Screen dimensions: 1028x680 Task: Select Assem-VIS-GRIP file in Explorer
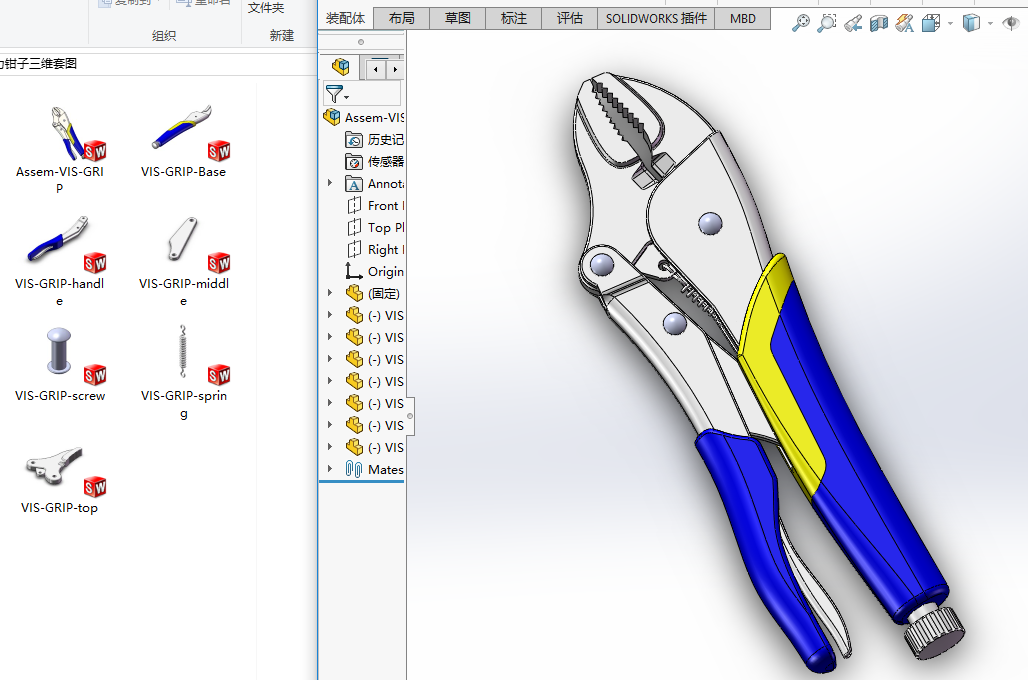click(60, 150)
